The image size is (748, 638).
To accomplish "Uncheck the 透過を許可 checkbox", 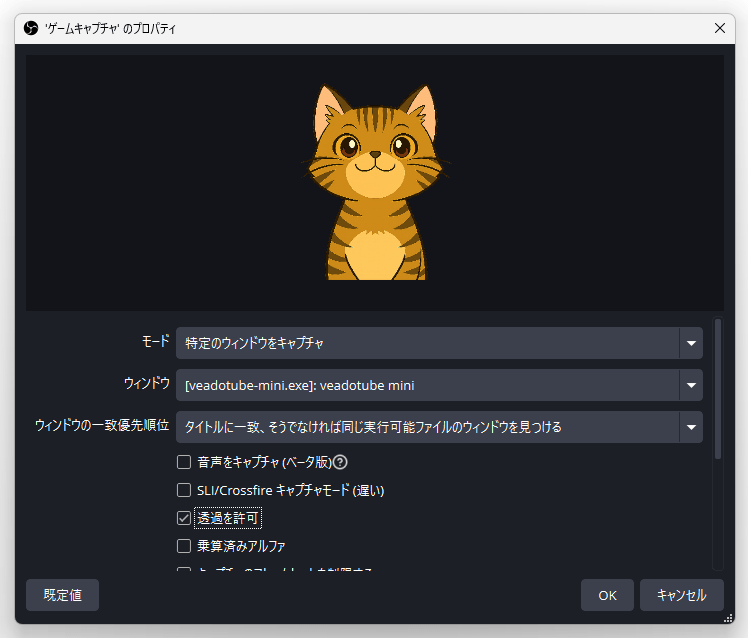I will tap(183, 518).
